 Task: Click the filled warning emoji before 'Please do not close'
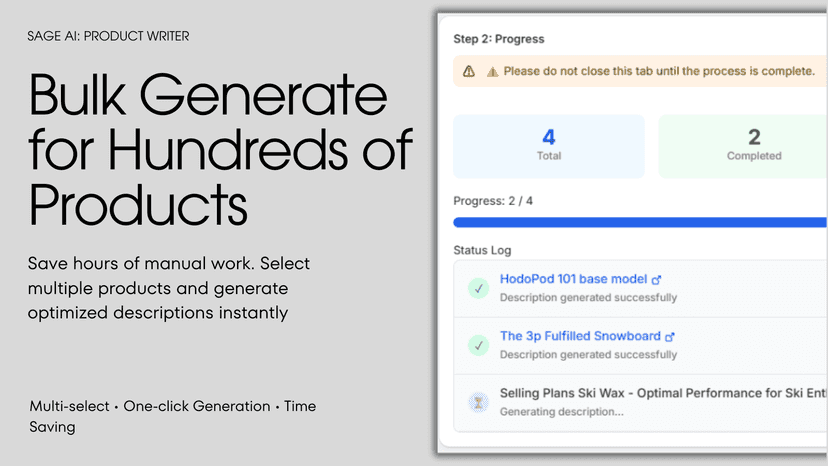(x=492, y=72)
